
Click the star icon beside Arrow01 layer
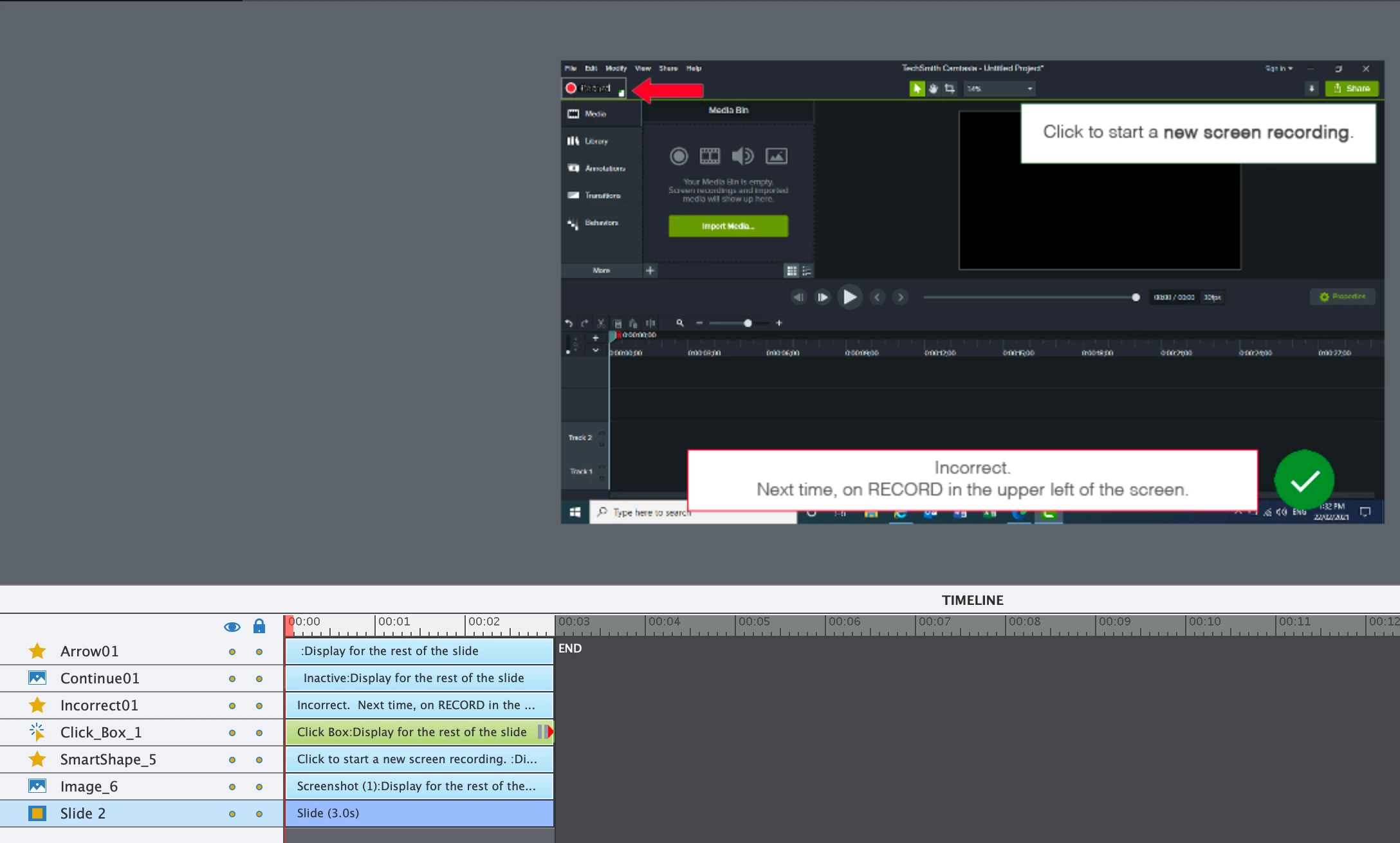coord(37,651)
